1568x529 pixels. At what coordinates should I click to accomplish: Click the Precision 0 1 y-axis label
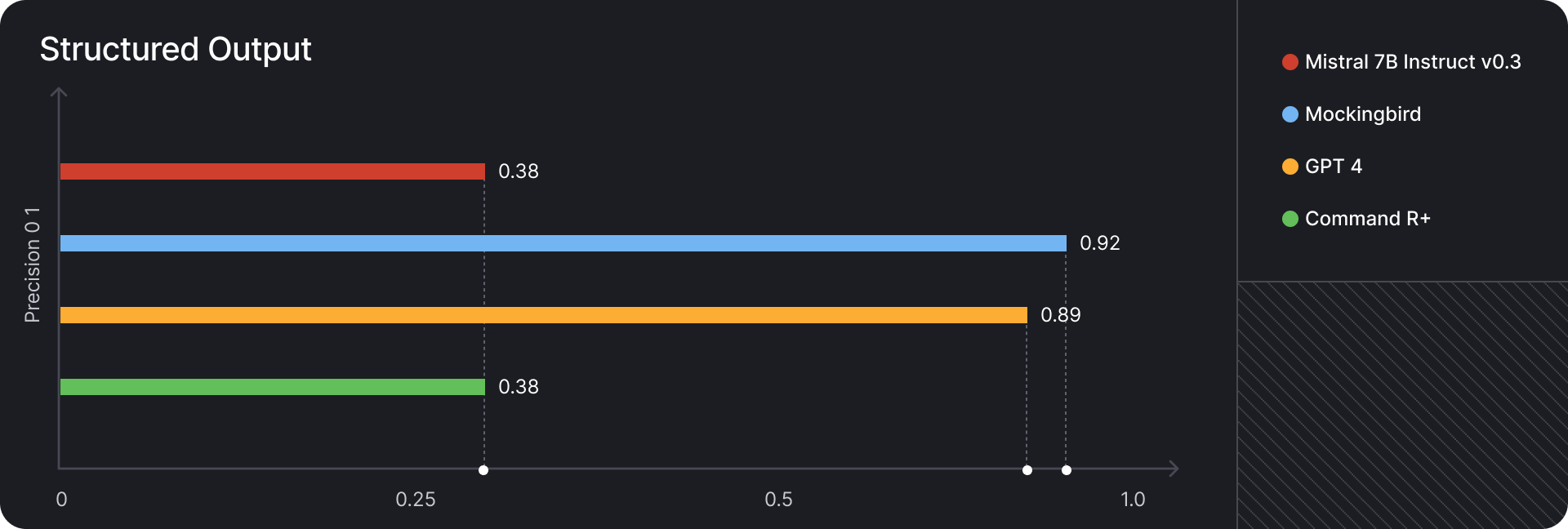pos(32,264)
